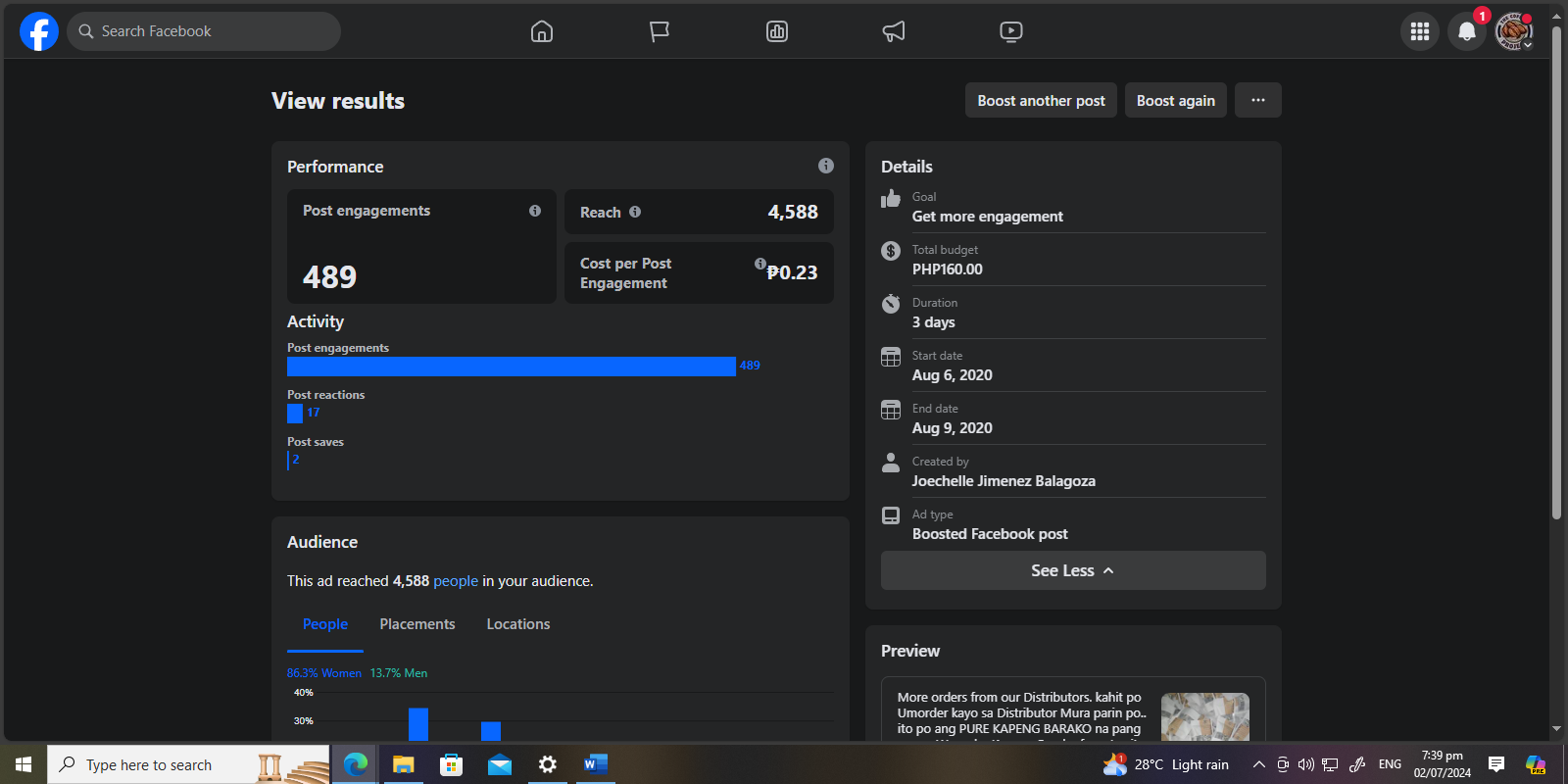This screenshot has width=1568, height=784.
Task: Open the menu grid icon
Action: (x=1420, y=31)
